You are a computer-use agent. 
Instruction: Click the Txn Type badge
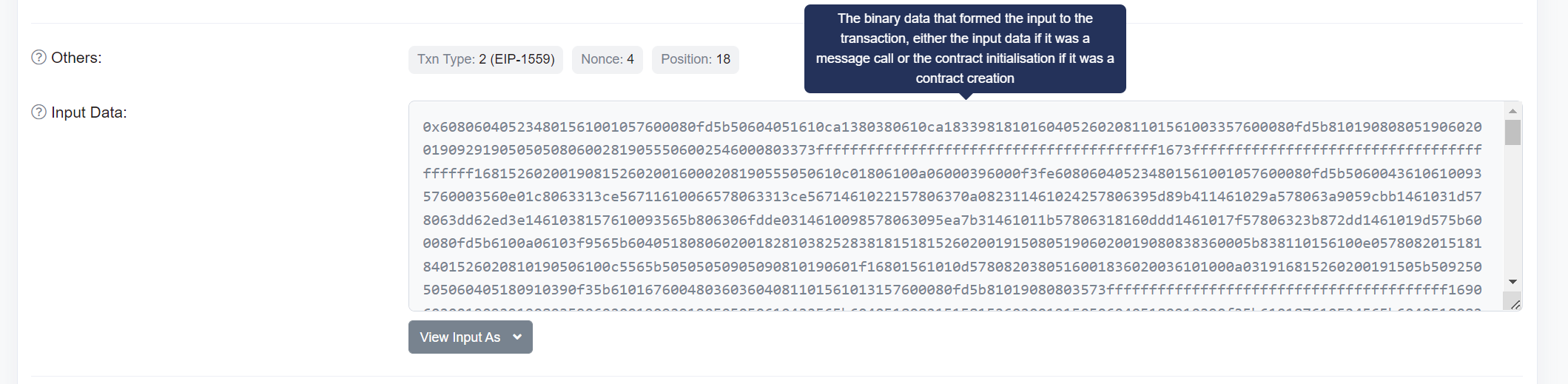point(485,59)
